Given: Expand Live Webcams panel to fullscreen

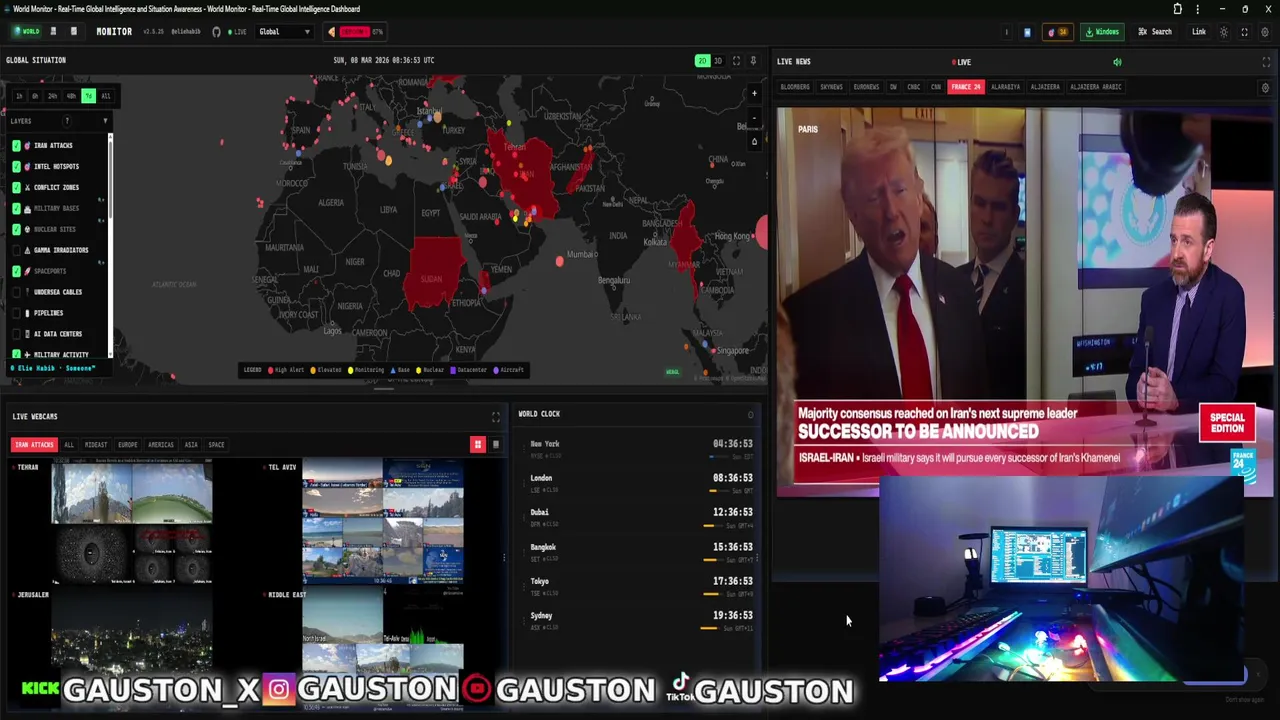Looking at the screenshot, I should (495, 417).
